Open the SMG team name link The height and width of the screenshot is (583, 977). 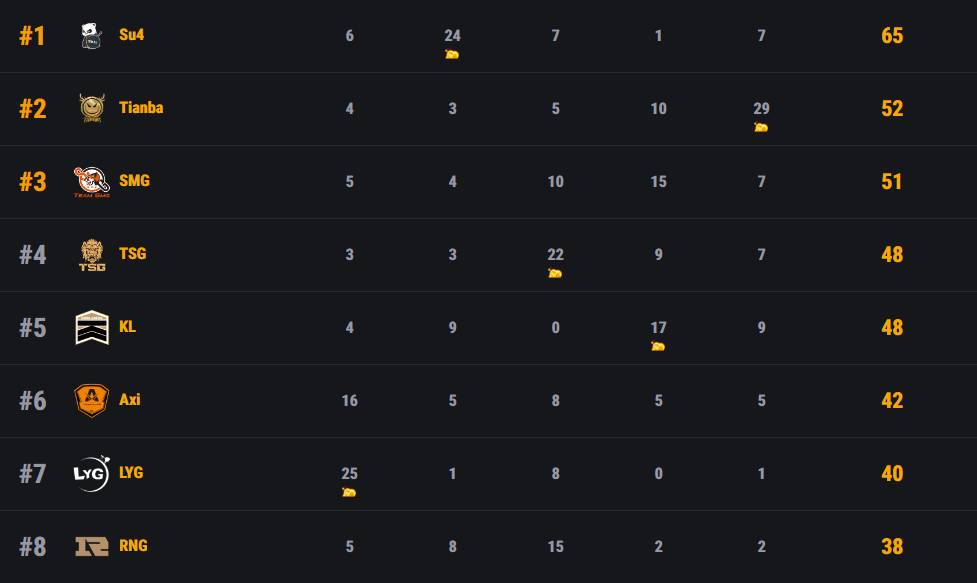tap(134, 181)
